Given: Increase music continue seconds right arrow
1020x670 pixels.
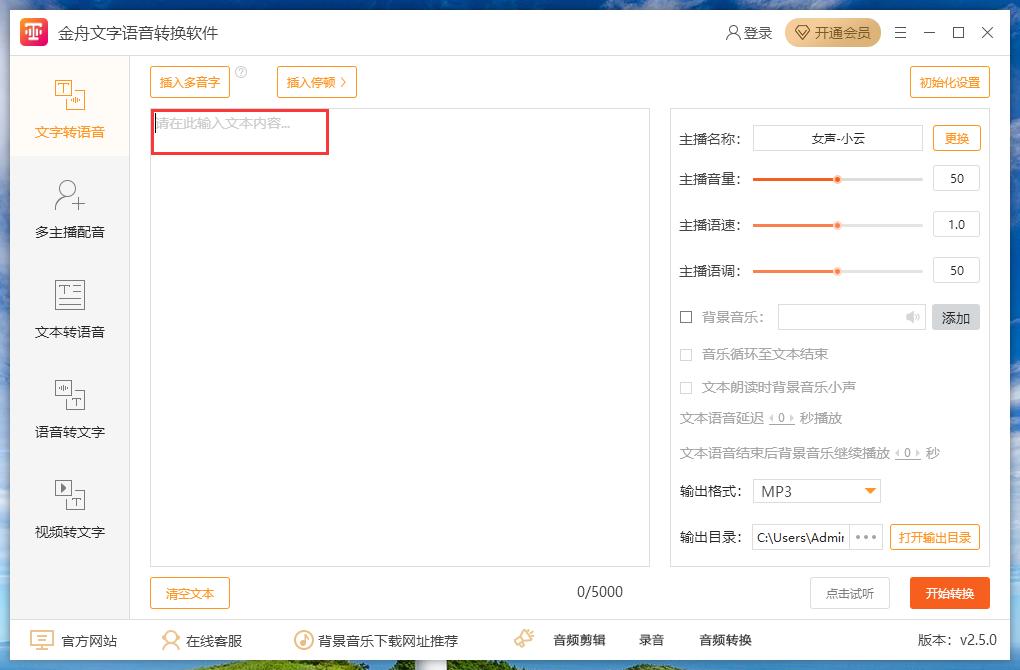Looking at the screenshot, I should pyautogui.click(x=917, y=453).
